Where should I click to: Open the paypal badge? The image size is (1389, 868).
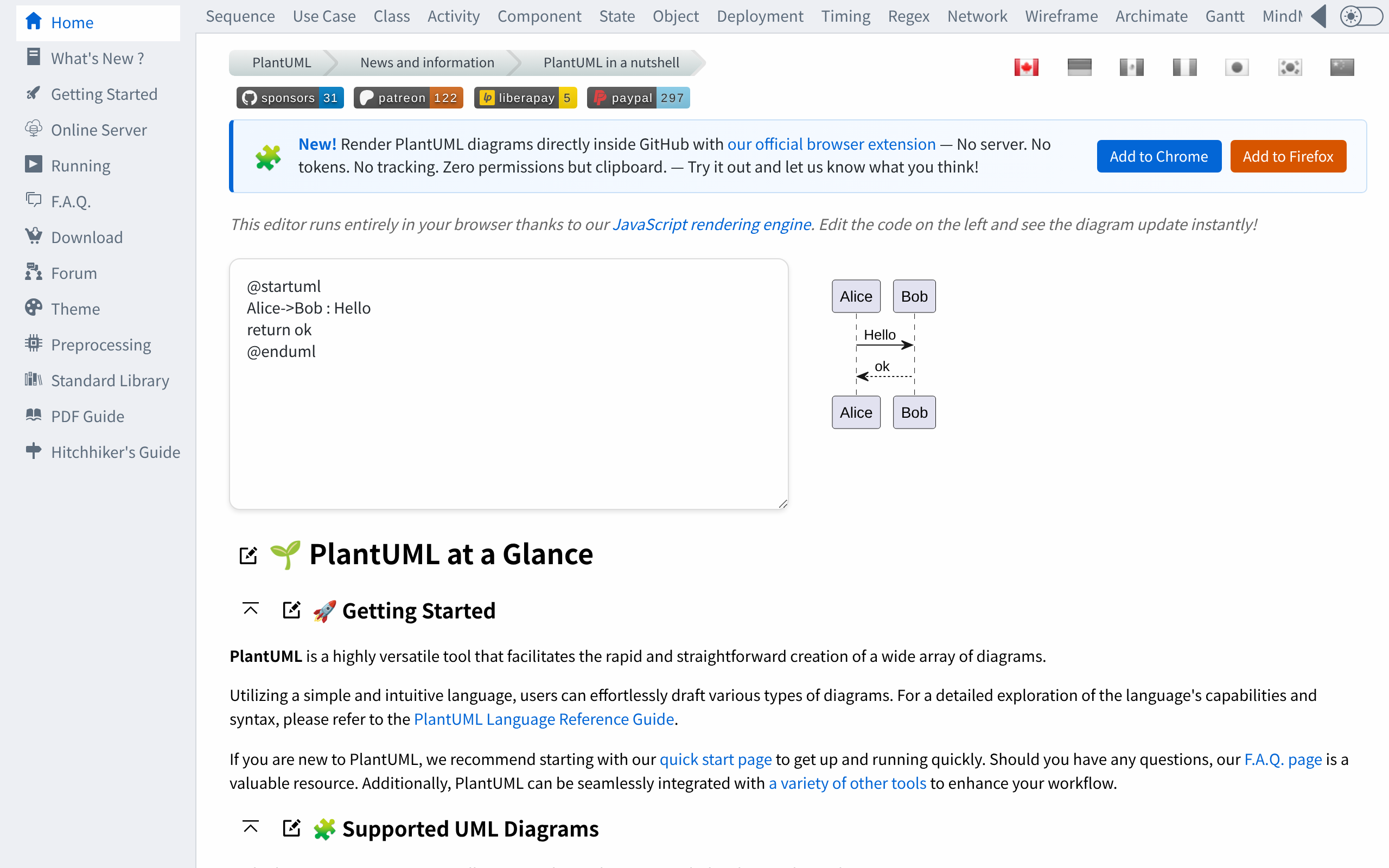tap(638, 98)
